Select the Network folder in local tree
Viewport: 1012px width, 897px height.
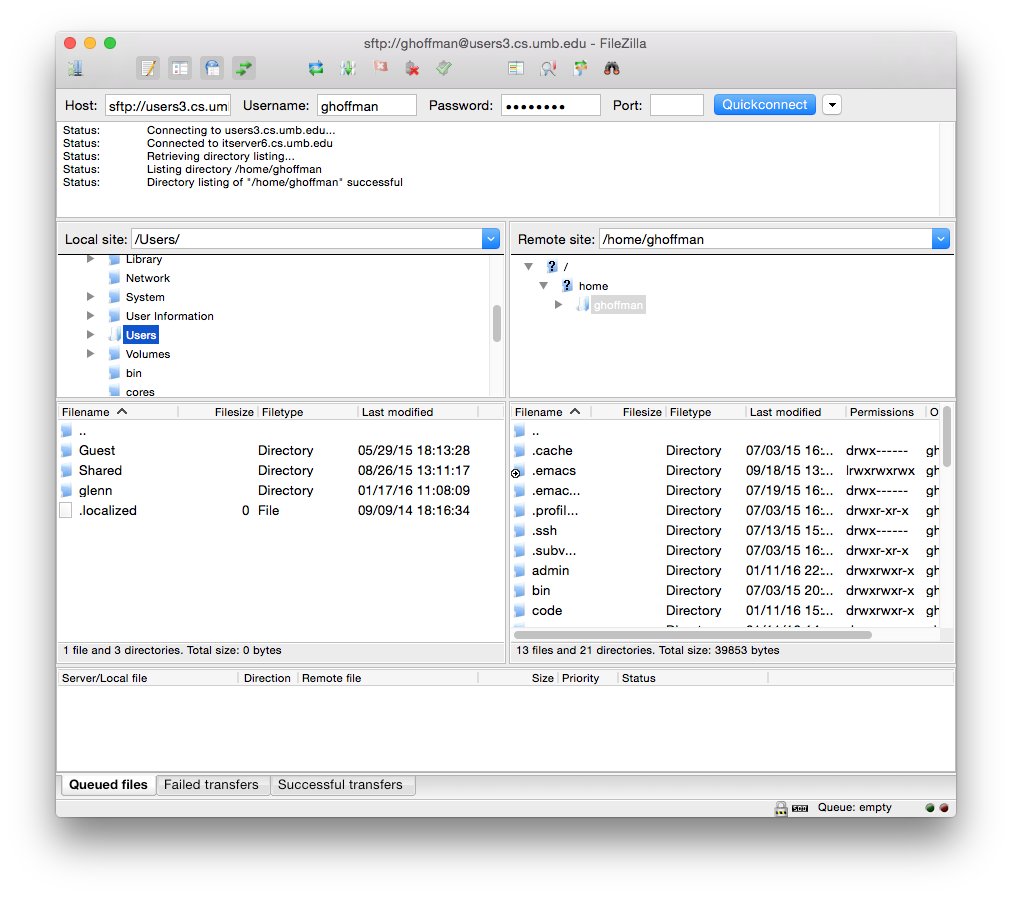[x=148, y=278]
